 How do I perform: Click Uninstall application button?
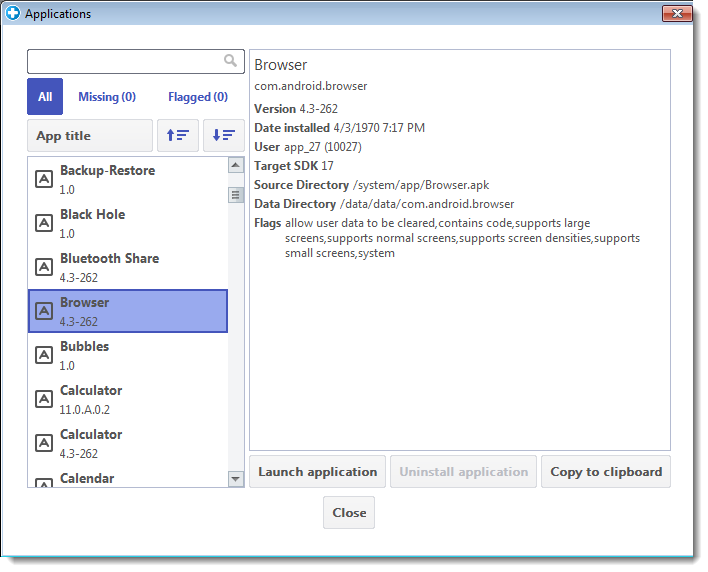coord(463,472)
